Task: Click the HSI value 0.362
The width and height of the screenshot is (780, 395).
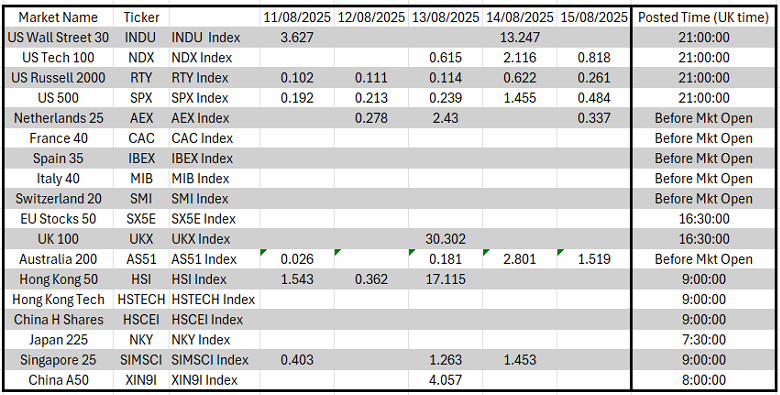Action: click(x=371, y=279)
